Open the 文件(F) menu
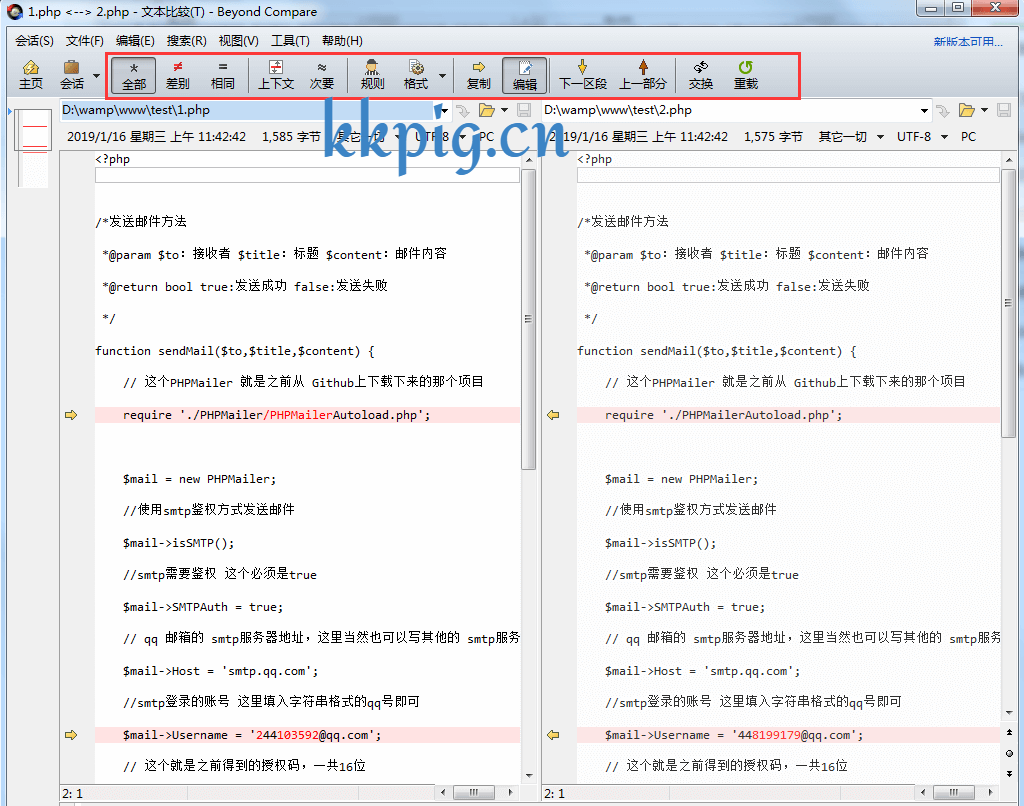Screen dimensions: 1024x806 click(85, 40)
